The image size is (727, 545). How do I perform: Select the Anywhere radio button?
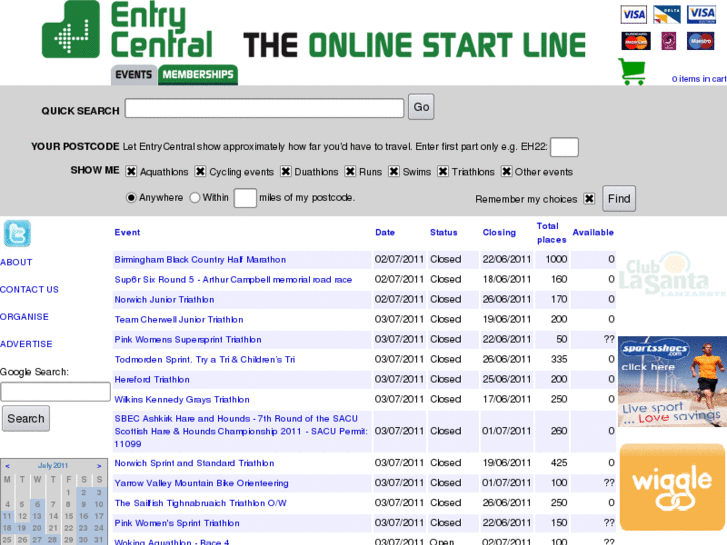click(x=131, y=198)
